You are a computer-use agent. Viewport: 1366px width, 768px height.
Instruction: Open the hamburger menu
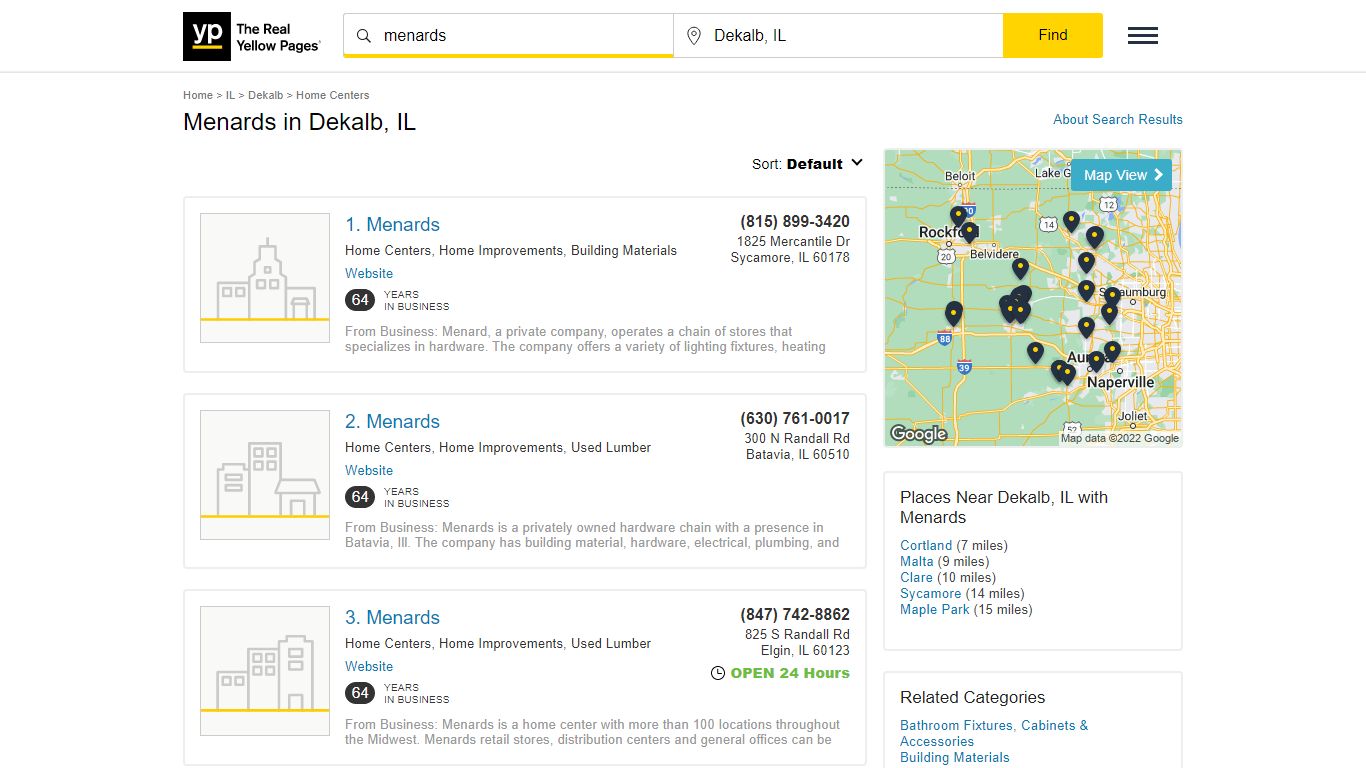pos(1143,36)
